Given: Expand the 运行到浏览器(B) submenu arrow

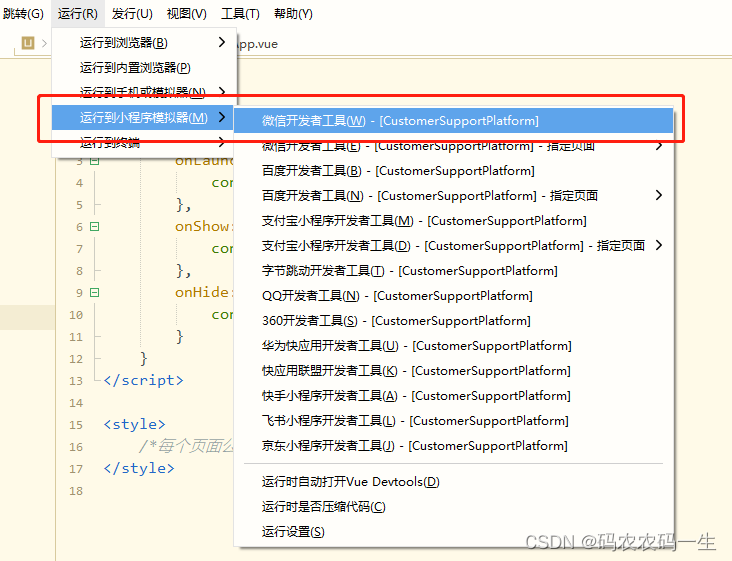Looking at the screenshot, I should pyautogui.click(x=222, y=42).
